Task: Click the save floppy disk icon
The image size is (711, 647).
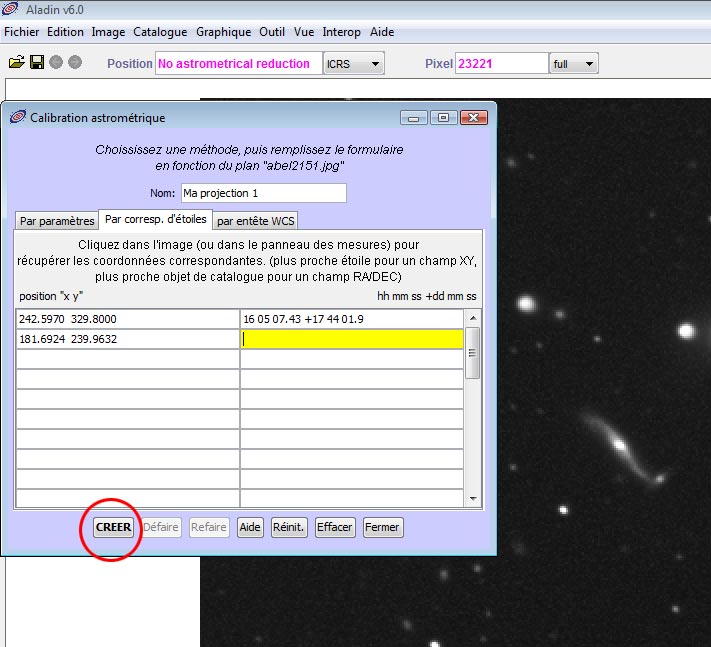Action: coord(37,62)
